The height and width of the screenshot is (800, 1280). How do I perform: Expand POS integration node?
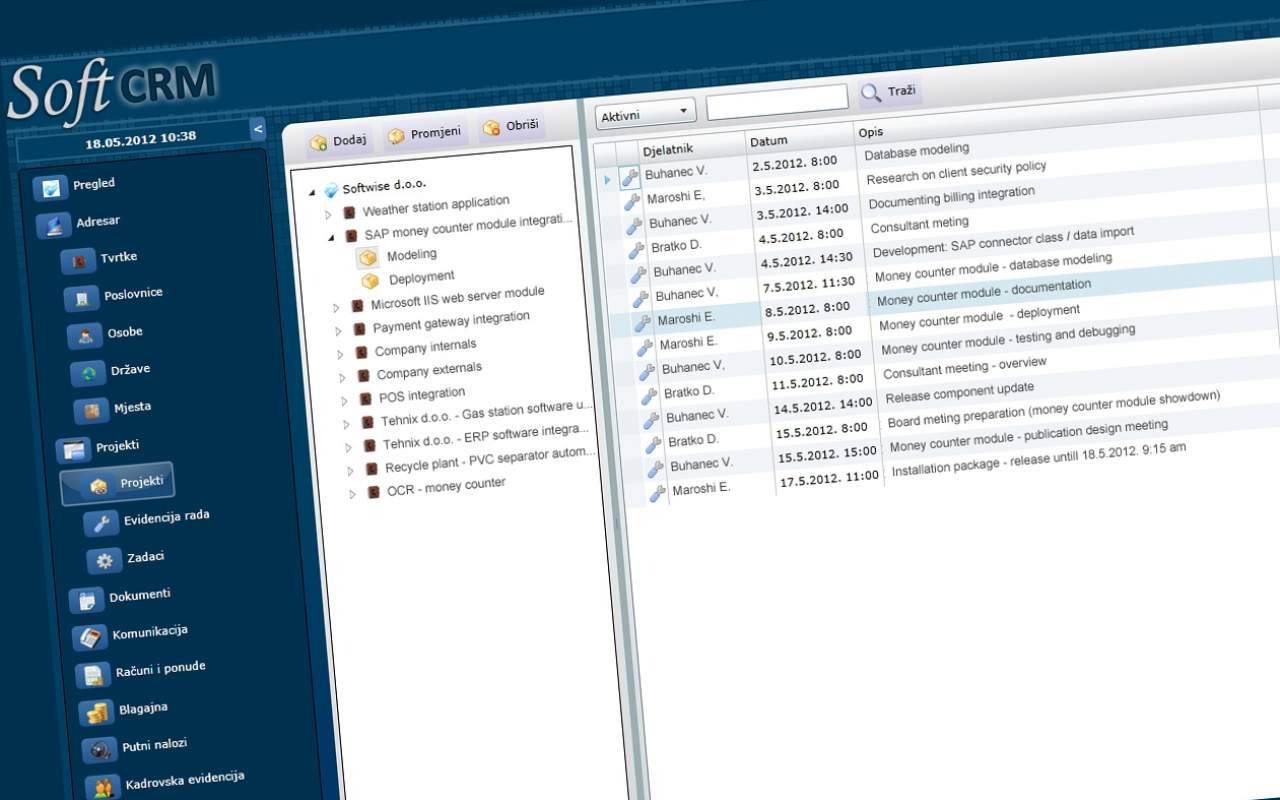tap(345, 402)
